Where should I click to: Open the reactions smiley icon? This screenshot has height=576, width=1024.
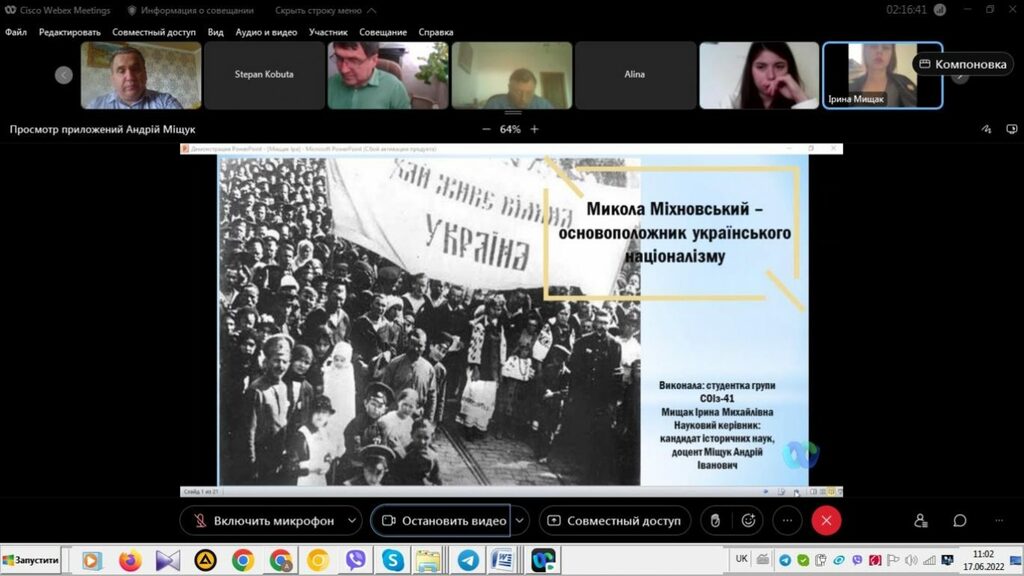747,521
